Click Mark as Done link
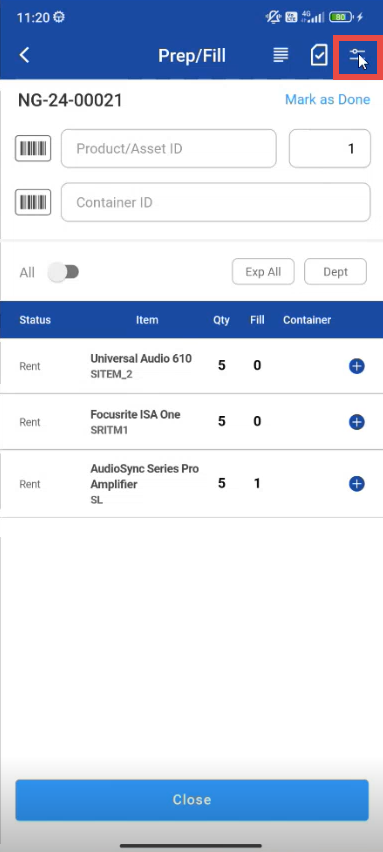This screenshot has height=852, width=383. 328,99
